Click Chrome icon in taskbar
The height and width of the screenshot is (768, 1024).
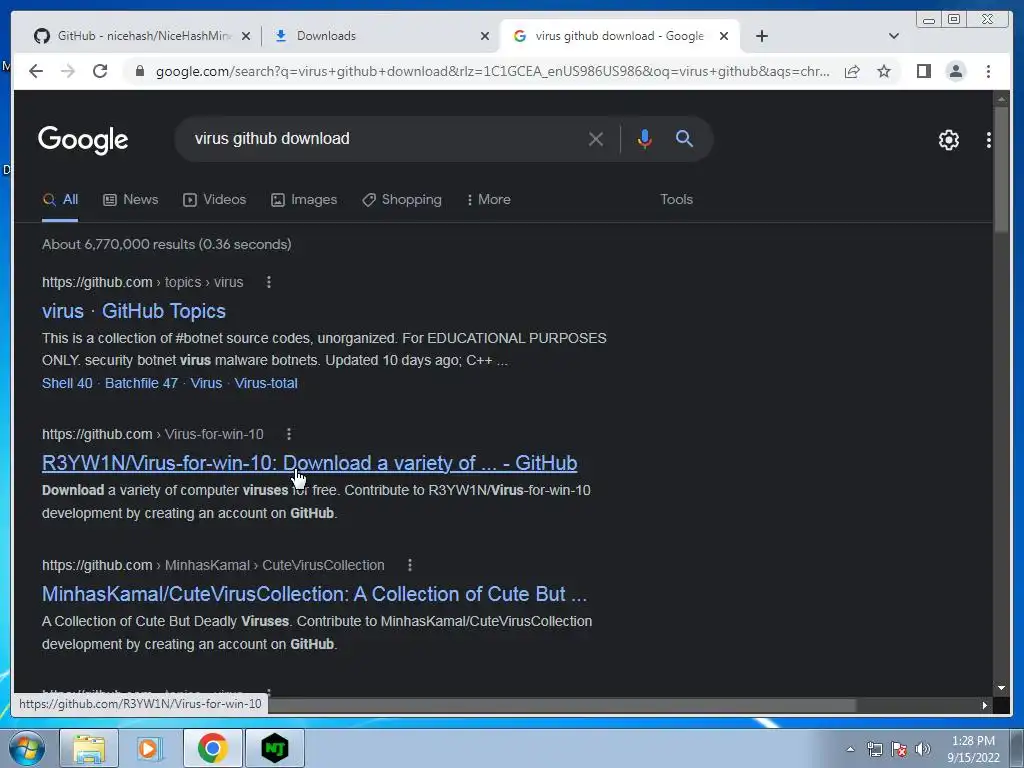(x=212, y=748)
